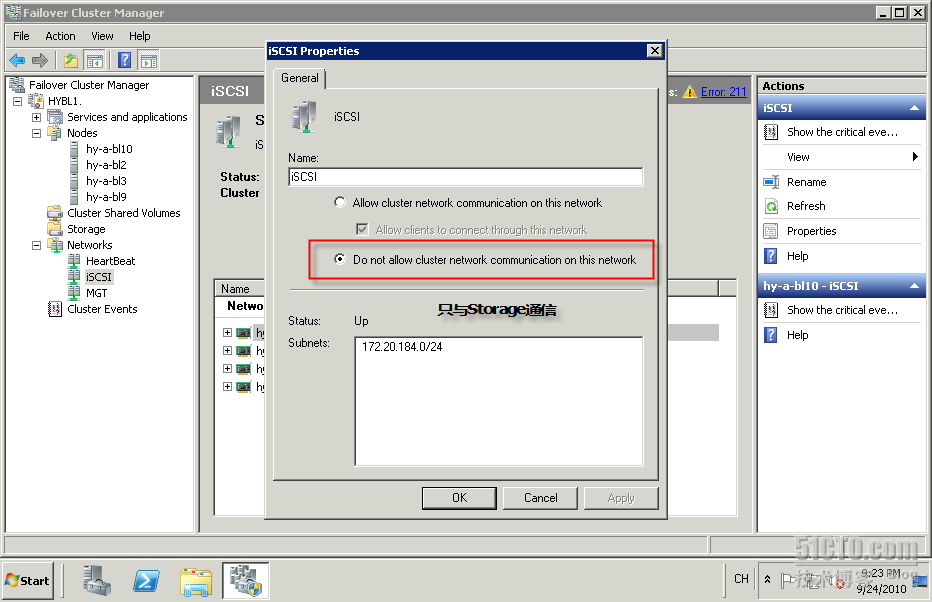932x602 pixels.
Task: Click the network Name input field
Action: [465, 177]
